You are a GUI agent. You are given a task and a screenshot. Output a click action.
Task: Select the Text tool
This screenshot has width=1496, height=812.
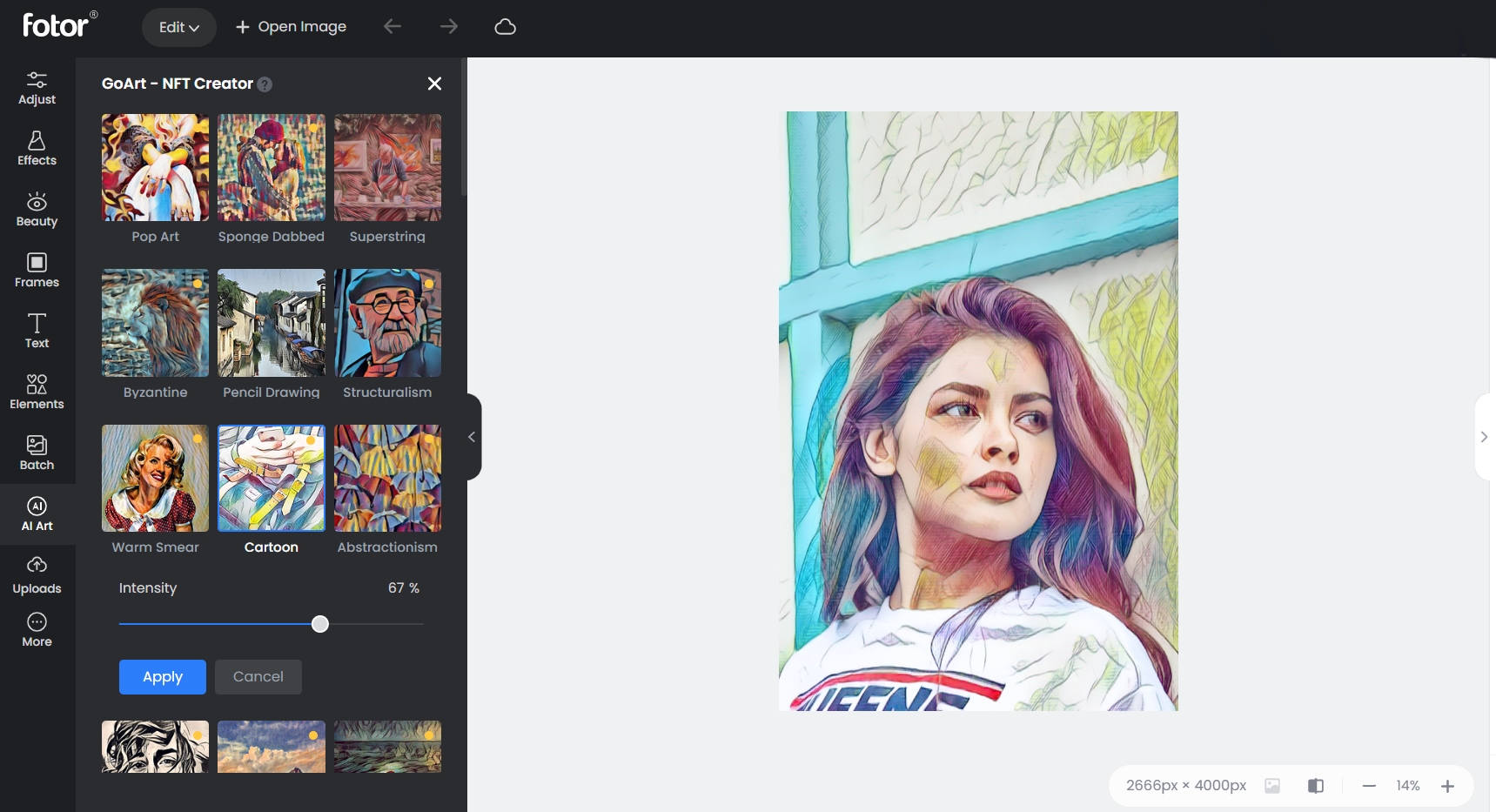(37, 332)
